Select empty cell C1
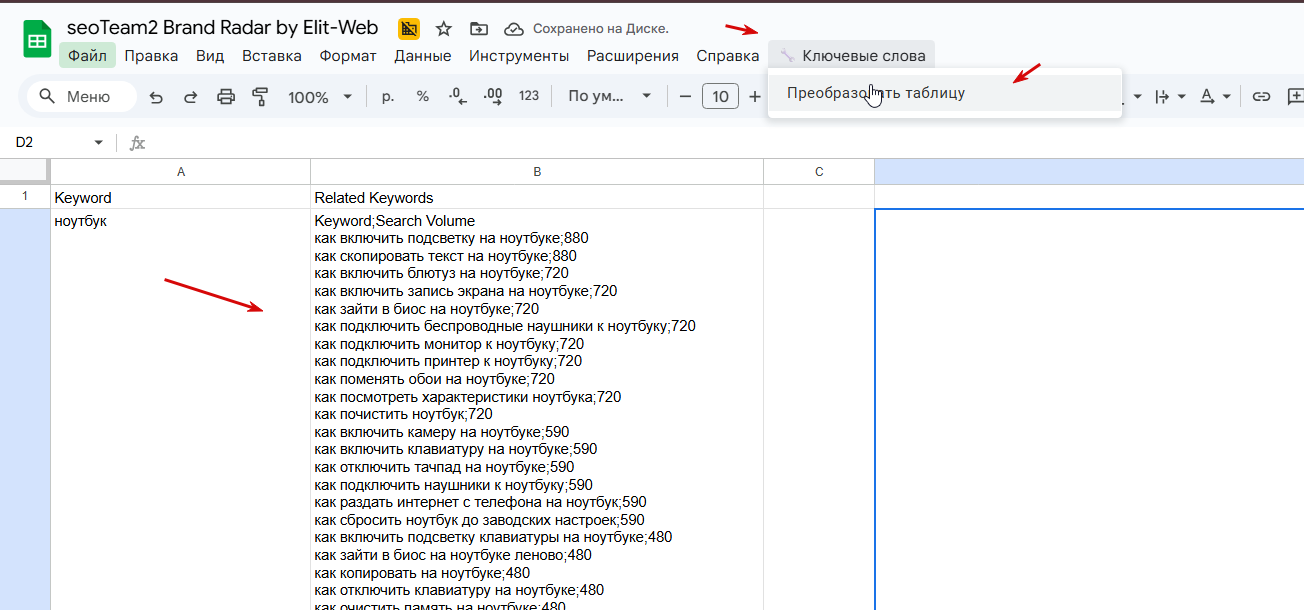The image size is (1304, 610). point(819,197)
